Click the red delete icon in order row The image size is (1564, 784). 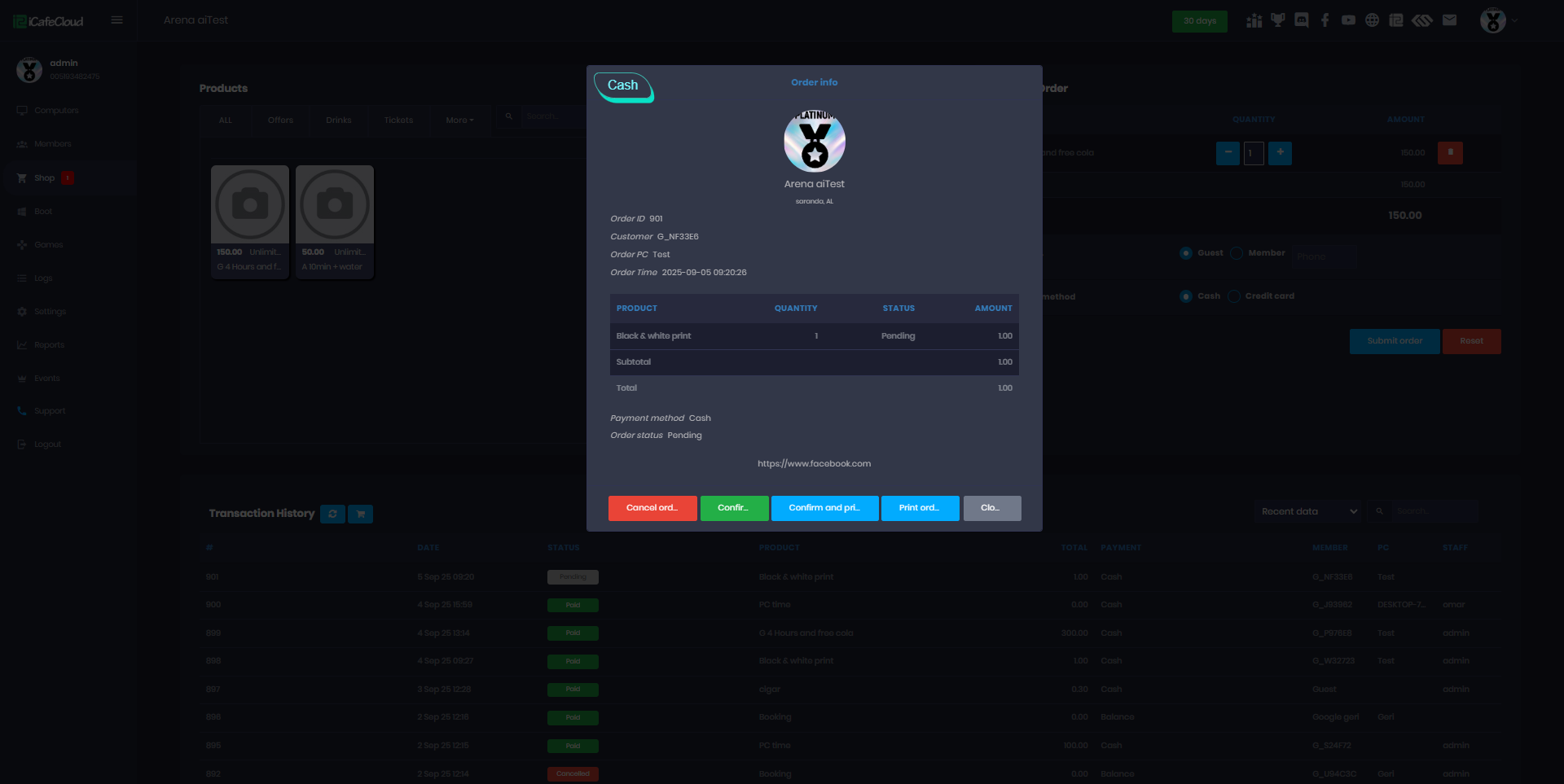tap(1450, 153)
